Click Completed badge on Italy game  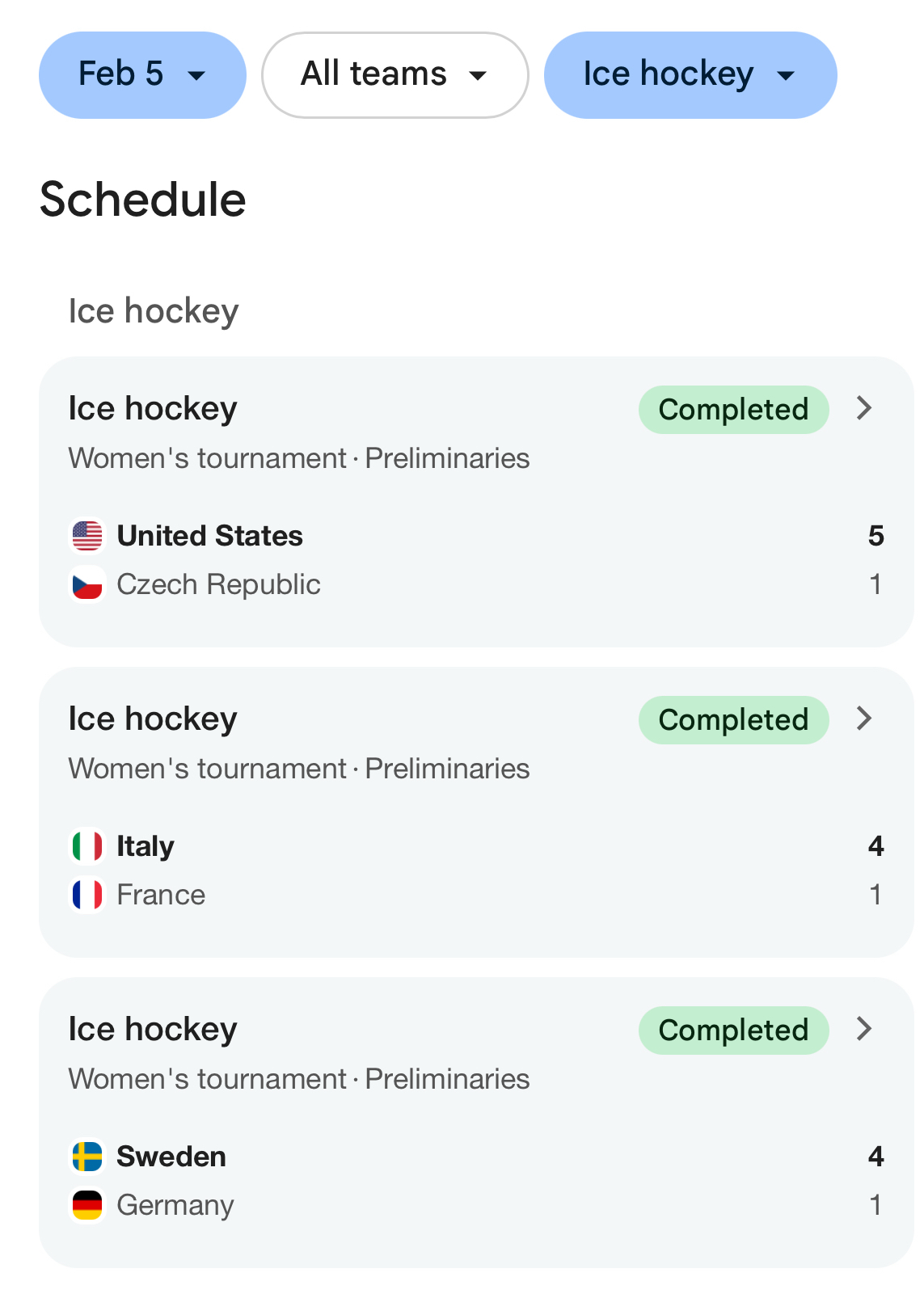733,720
